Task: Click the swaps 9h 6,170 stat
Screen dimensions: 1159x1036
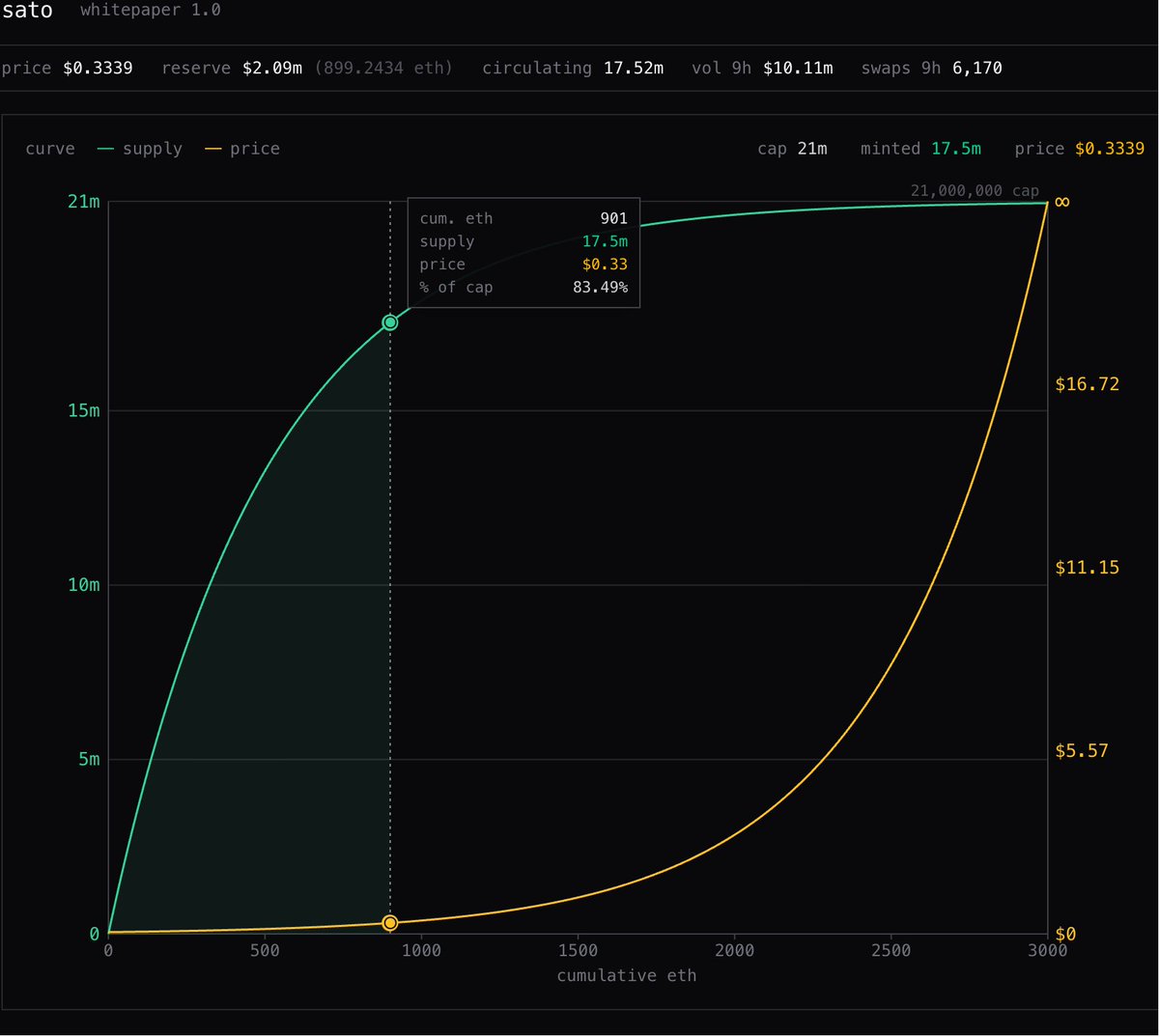Action: coord(931,69)
